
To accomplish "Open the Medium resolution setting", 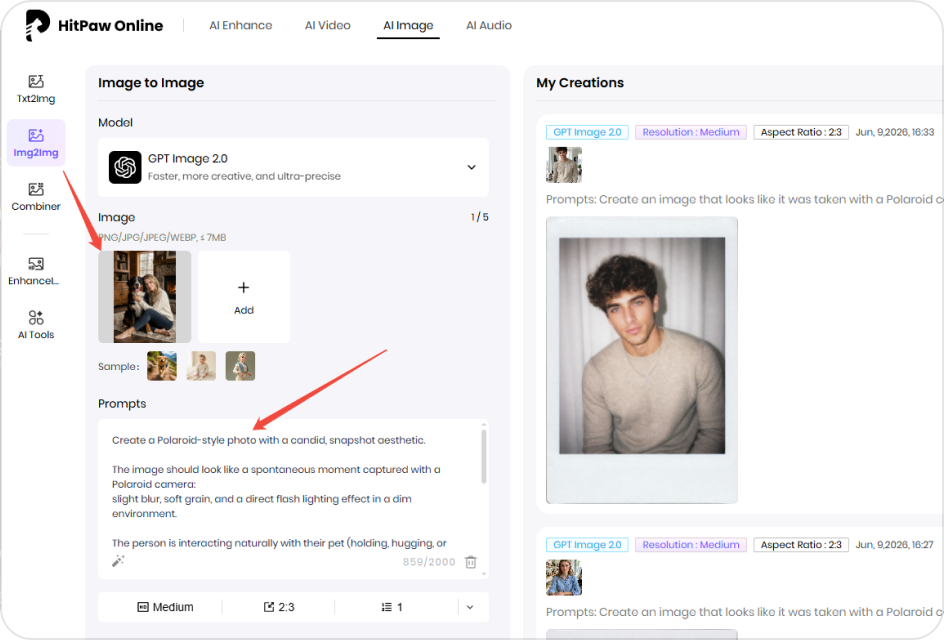I will point(166,607).
